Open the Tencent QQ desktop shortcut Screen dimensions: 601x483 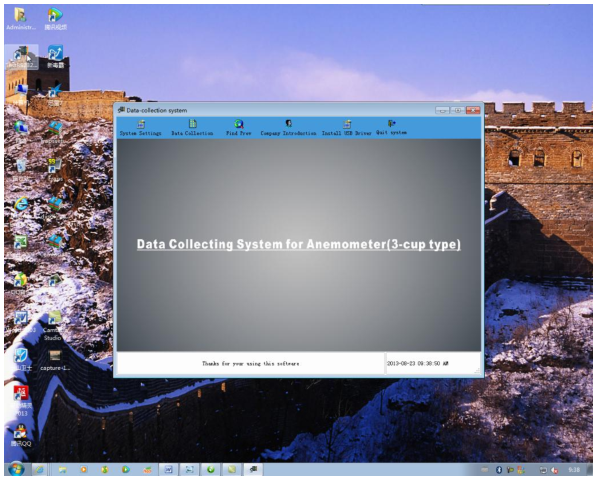[20, 434]
